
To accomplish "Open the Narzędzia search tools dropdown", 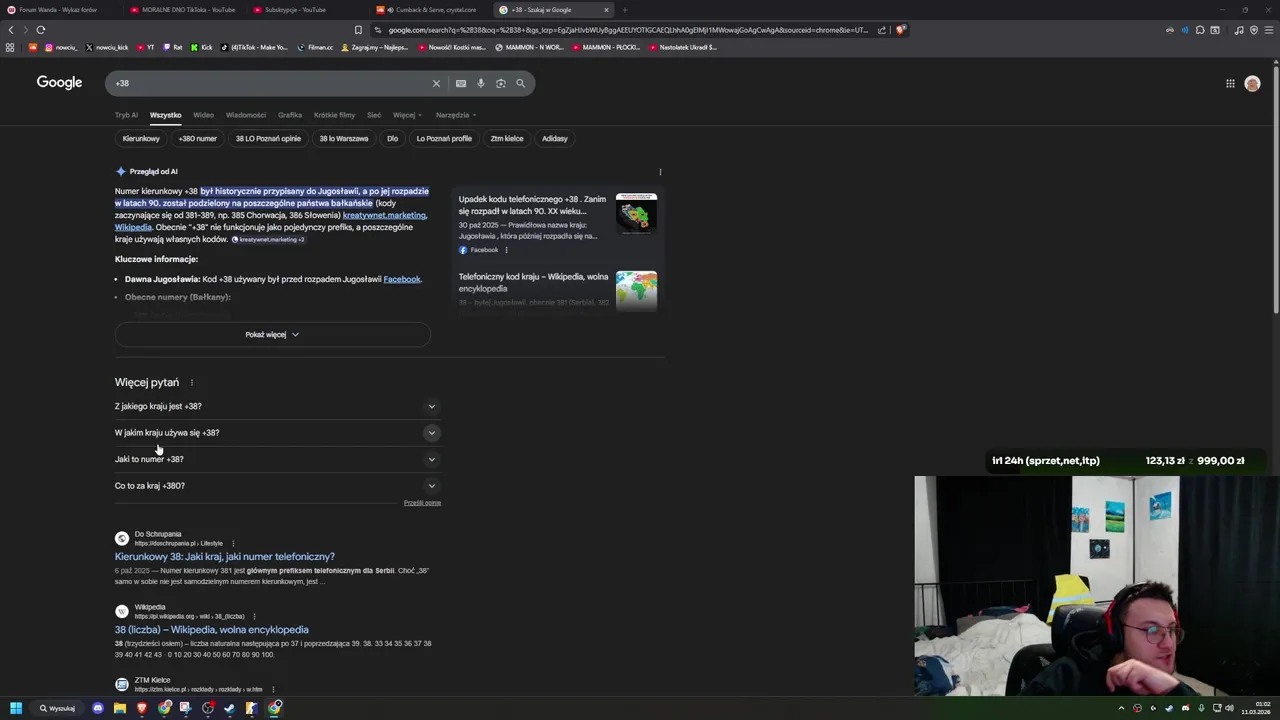I will point(456,115).
